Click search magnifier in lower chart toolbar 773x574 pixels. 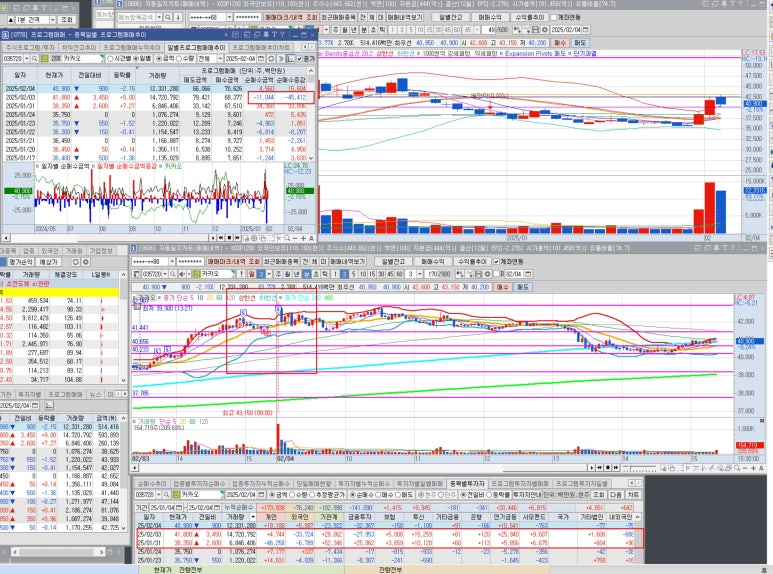point(173,274)
